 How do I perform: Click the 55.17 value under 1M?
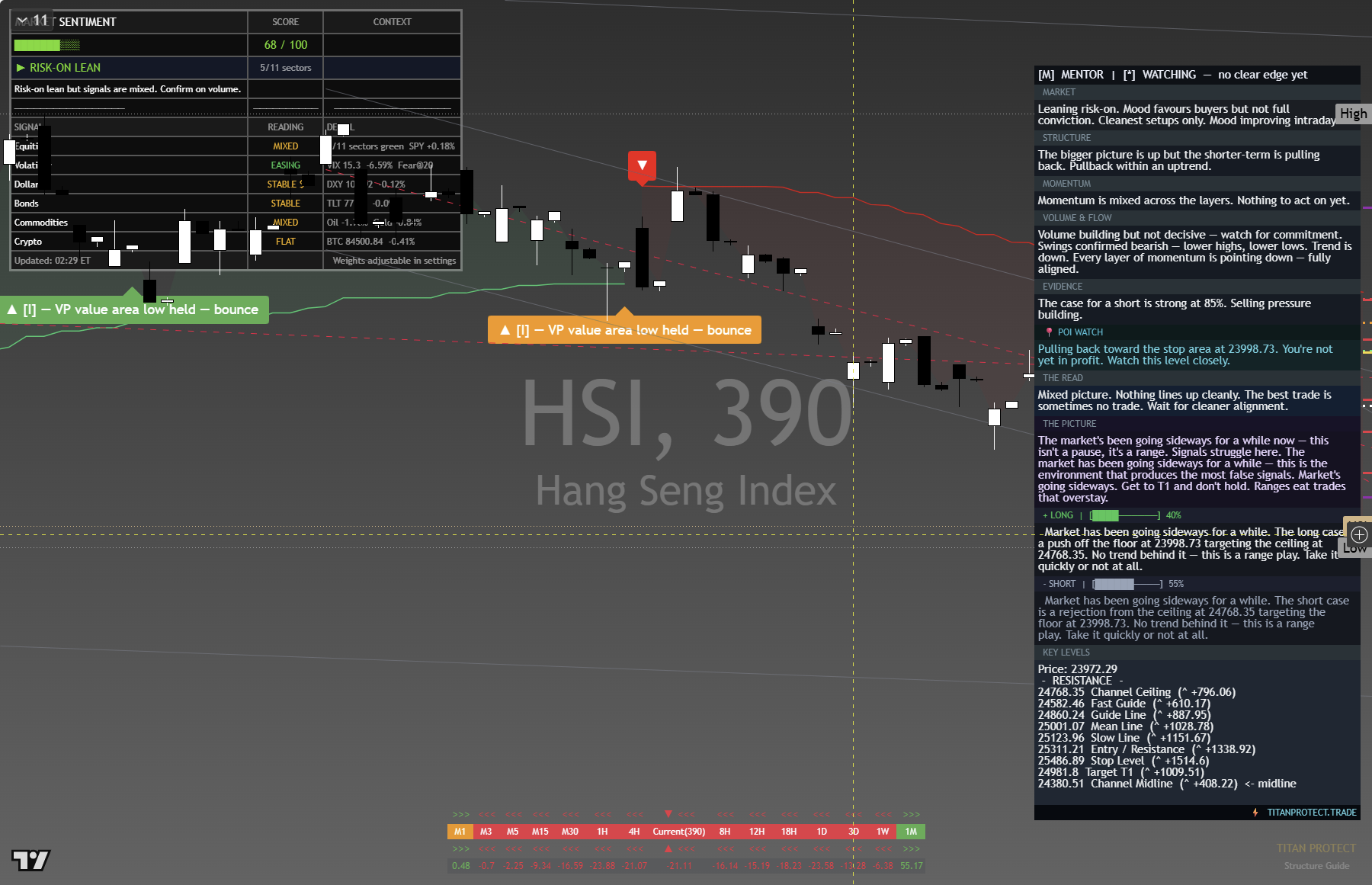911,866
